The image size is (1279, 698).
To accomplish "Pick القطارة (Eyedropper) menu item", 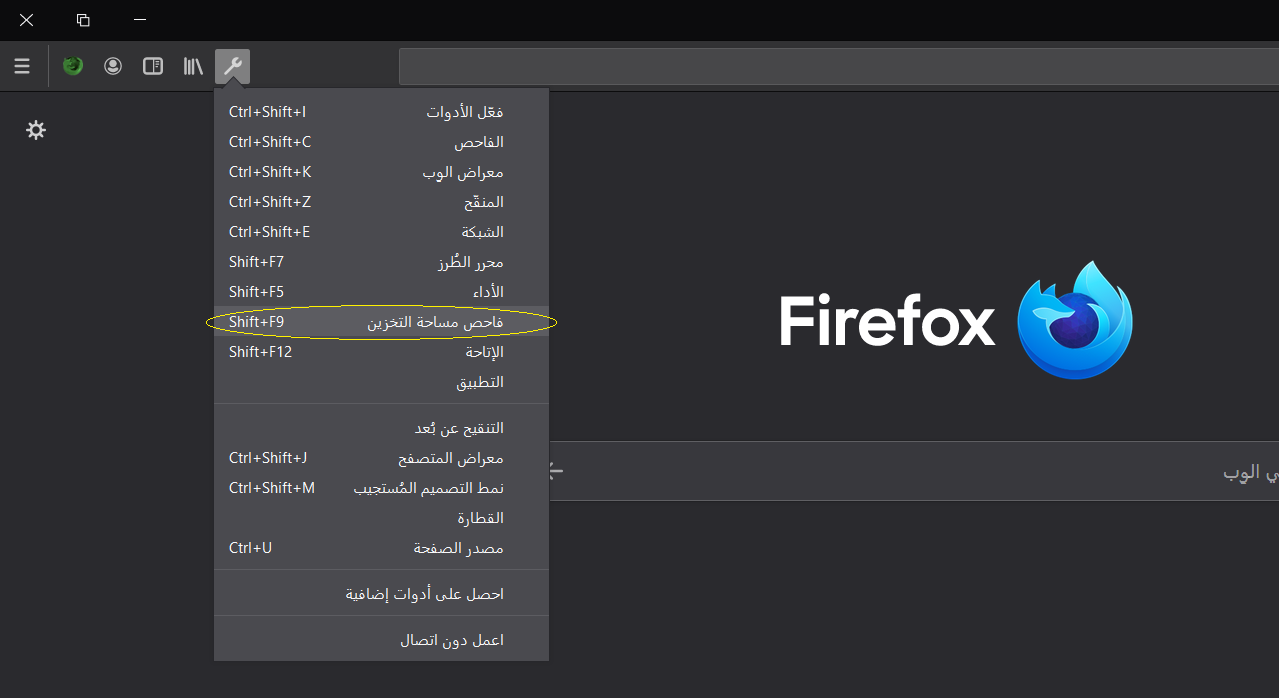I will [x=381, y=518].
